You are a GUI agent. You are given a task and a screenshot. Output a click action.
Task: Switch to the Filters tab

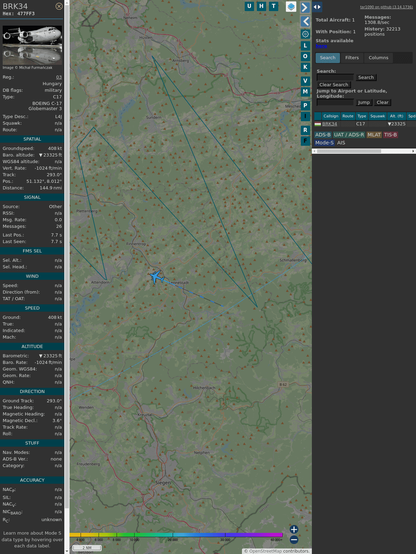[352, 58]
